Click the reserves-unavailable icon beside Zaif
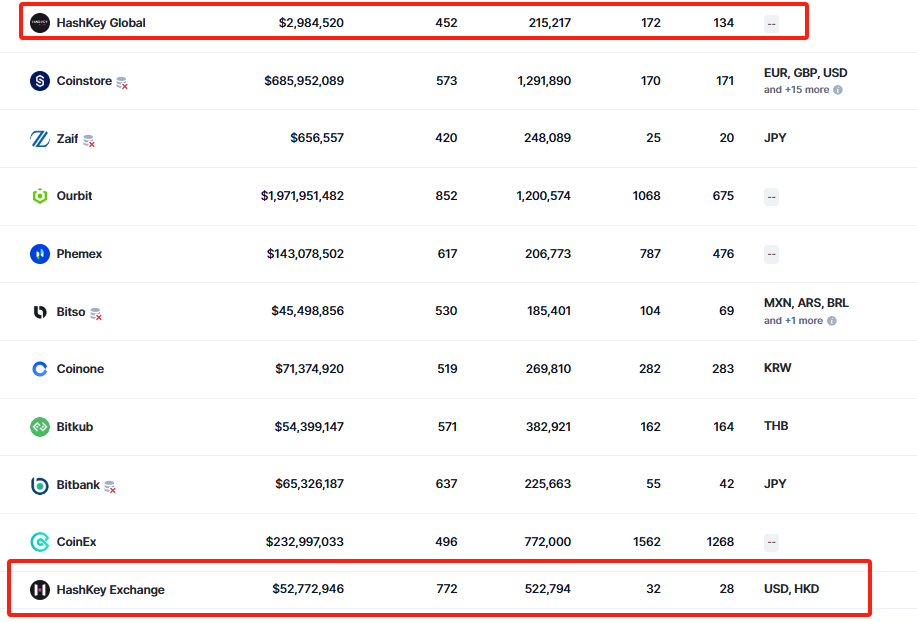 click(x=89, y=141)
